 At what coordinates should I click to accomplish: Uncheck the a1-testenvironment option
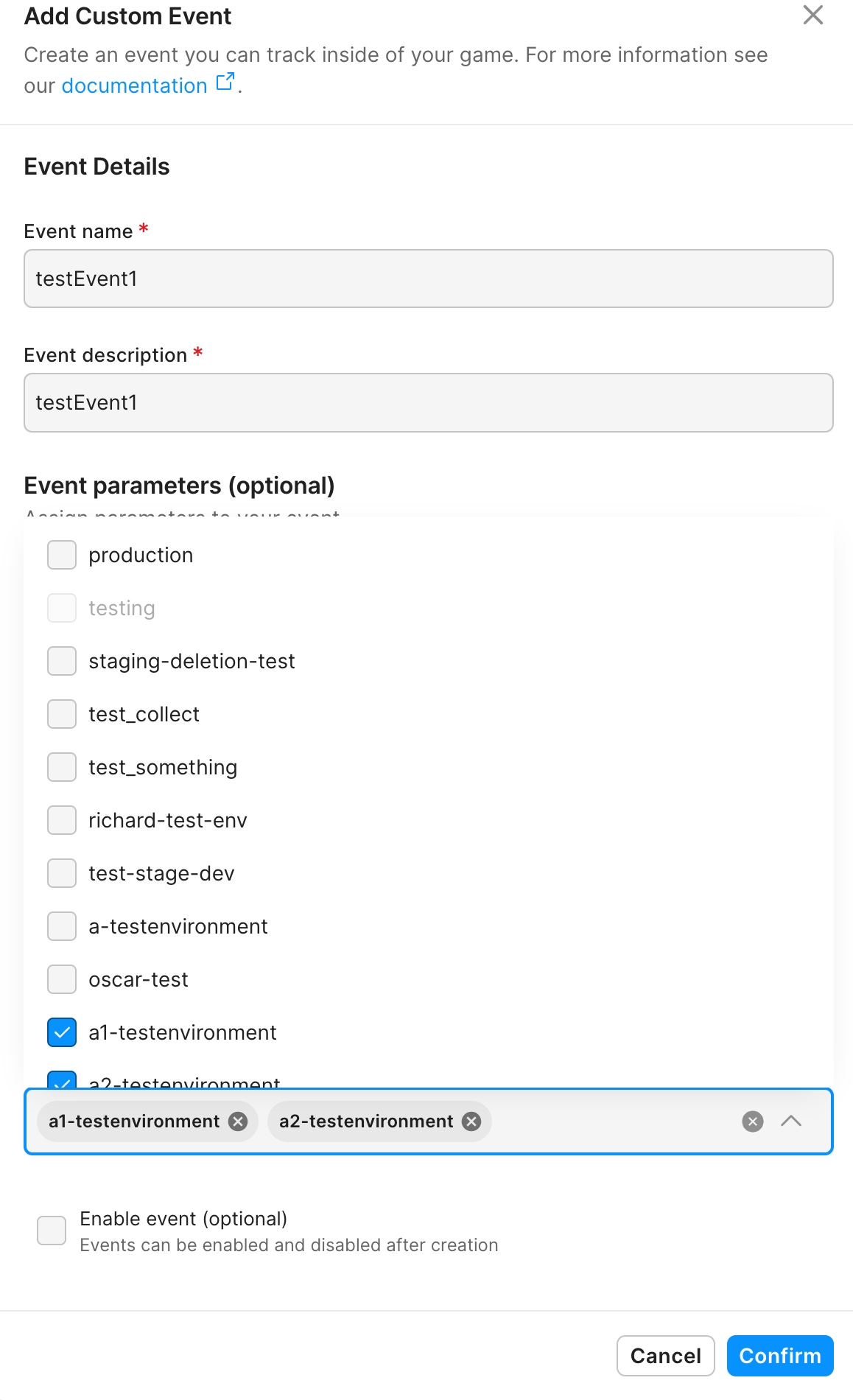click(x=62, y=1032)
